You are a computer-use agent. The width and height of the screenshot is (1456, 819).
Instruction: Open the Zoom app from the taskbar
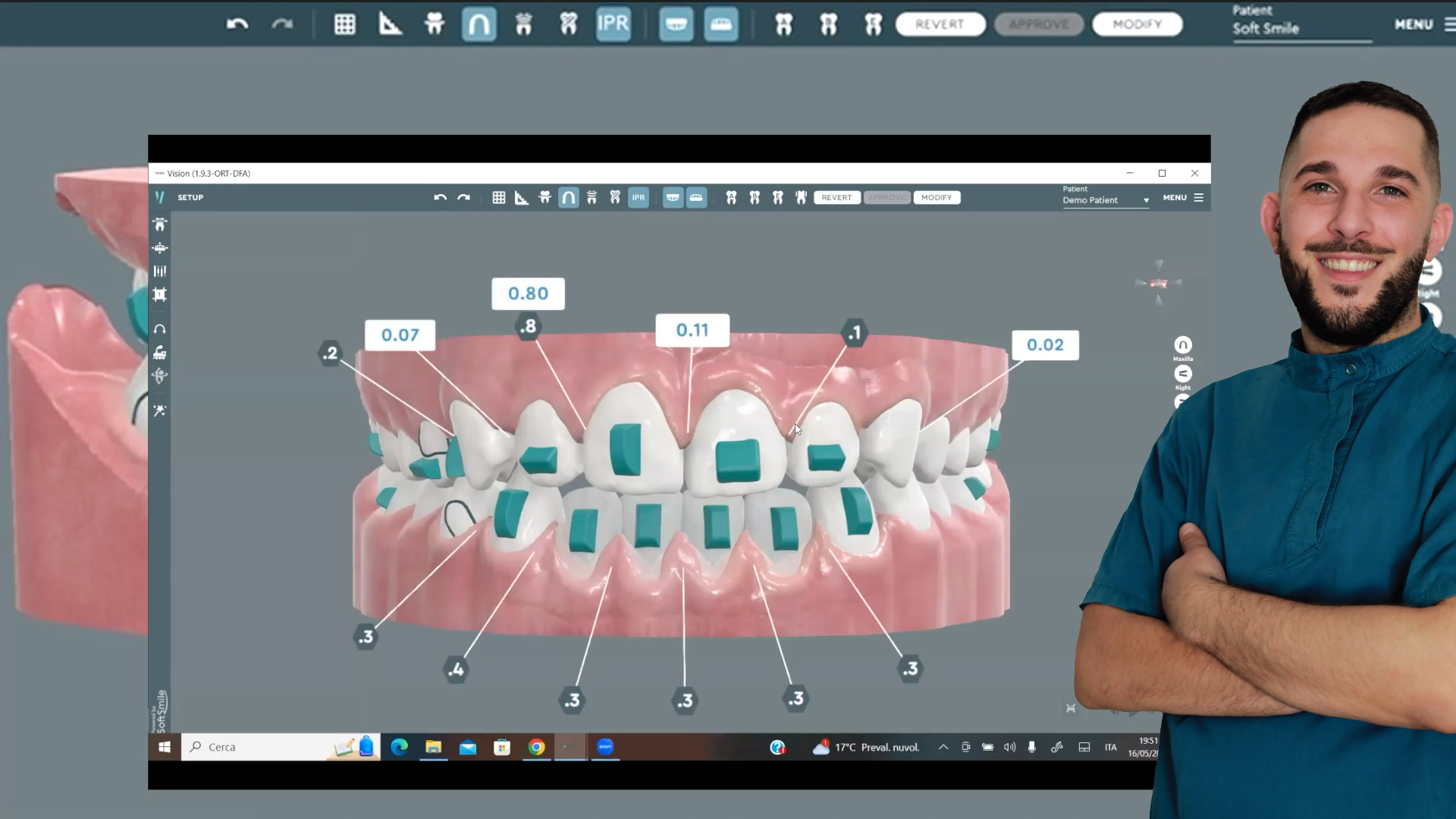pyautogui.click(x=605, y=747)
